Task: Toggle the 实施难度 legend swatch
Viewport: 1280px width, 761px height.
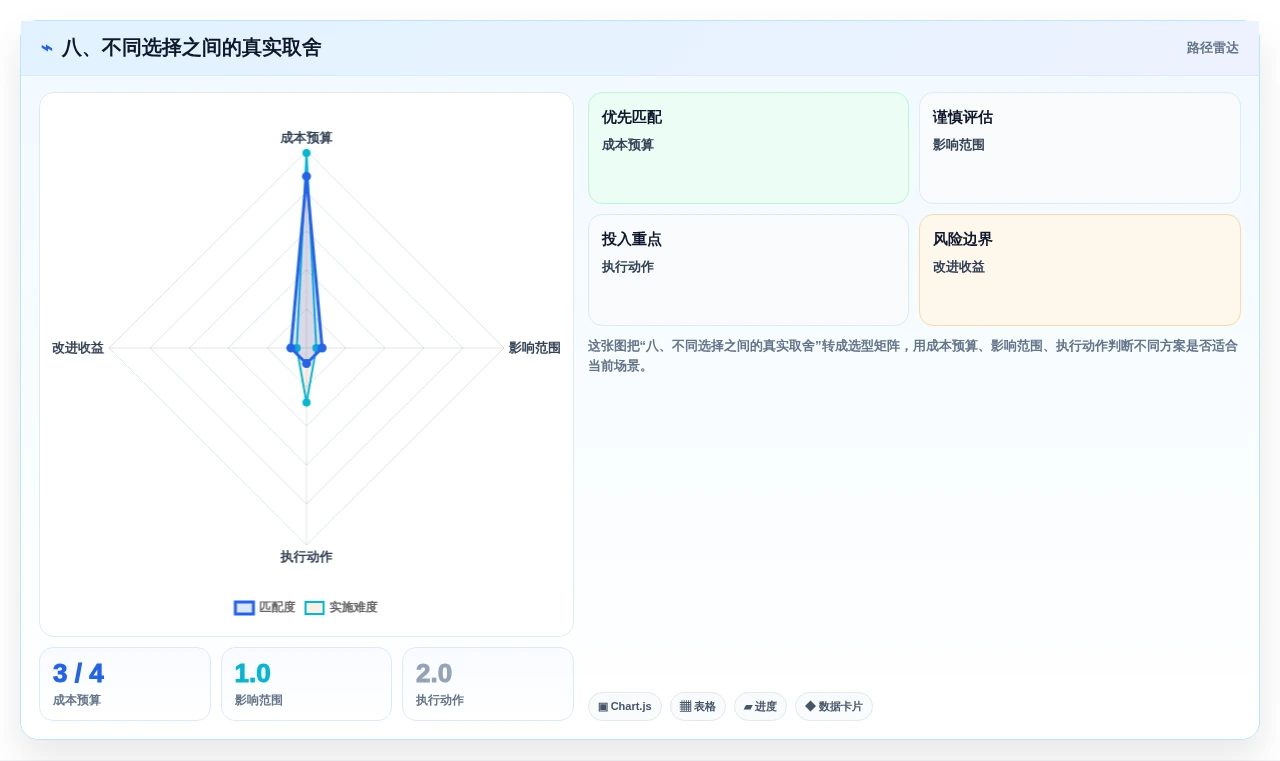Action: [x=314, y=607]
